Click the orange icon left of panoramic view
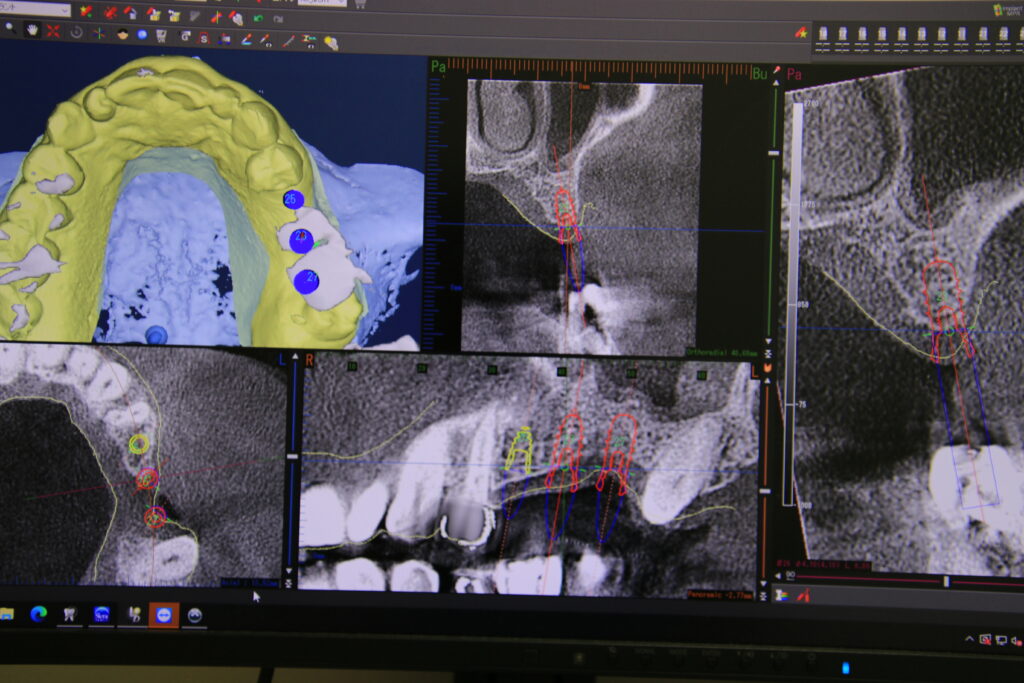This screenshot has width=1024, height=683. pyautogui.click(x=768, y=368)
